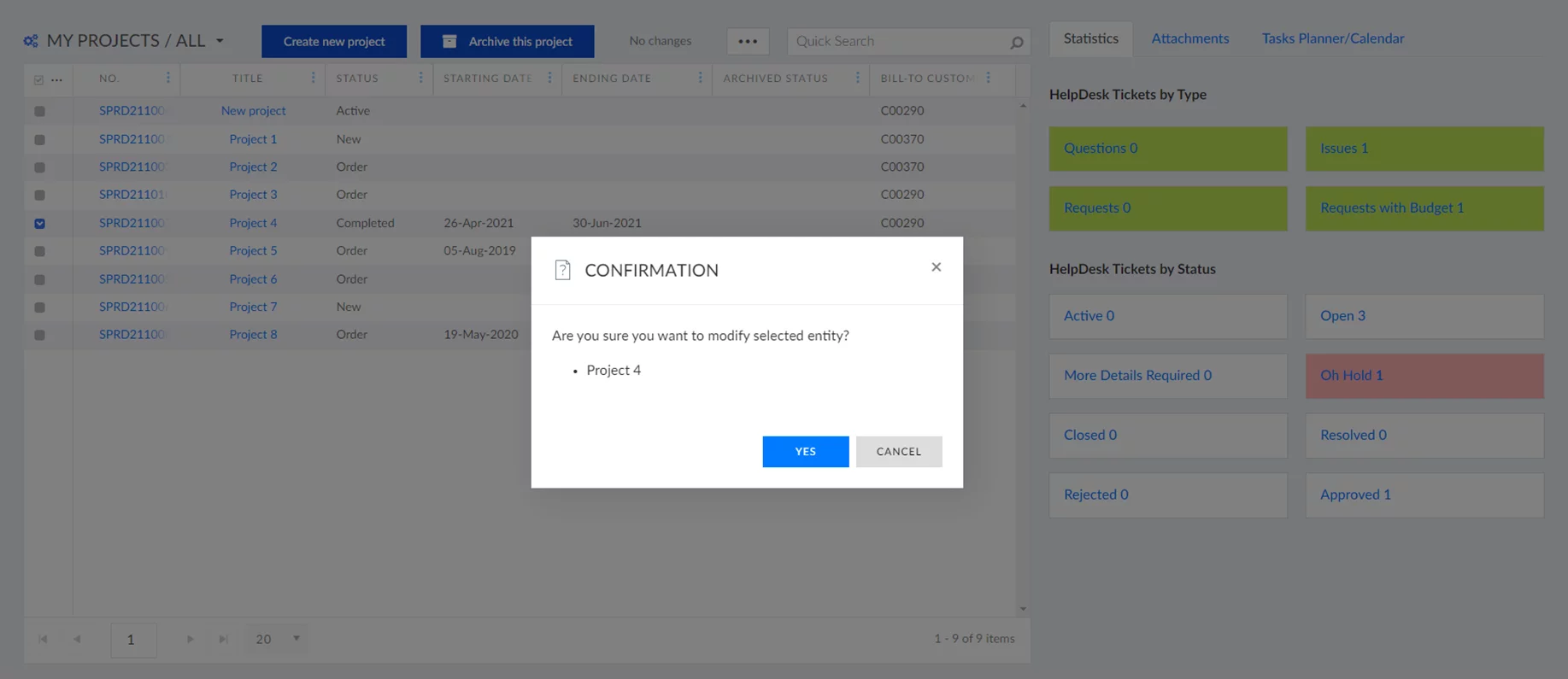The image size is (1568, 679).
Task: Expand the My Projects / All dropdown
Action: (x=220, y=41)
